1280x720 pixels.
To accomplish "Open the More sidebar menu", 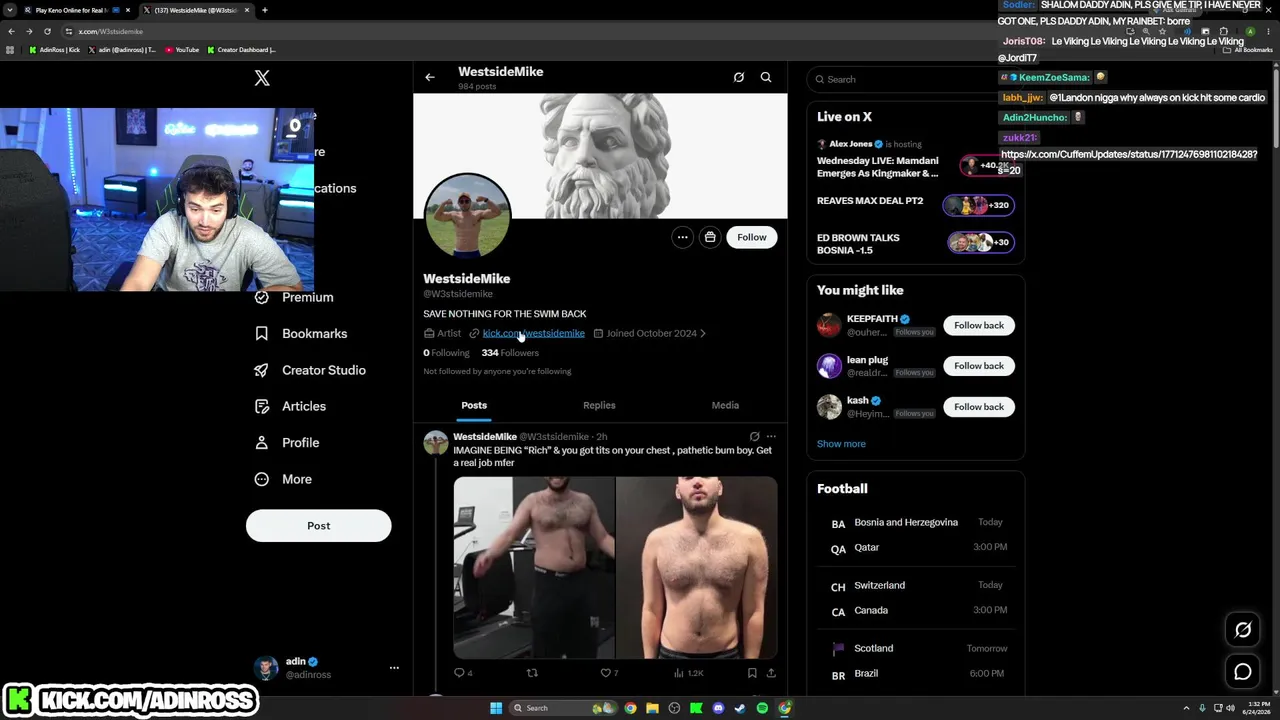I will pyautogui.click(x=284, y=479).
